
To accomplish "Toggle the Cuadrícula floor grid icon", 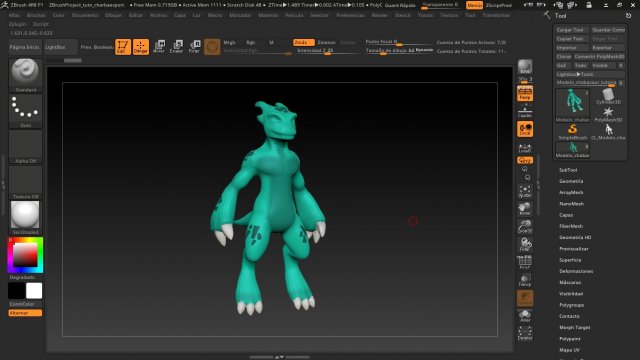I will [525, 111].
